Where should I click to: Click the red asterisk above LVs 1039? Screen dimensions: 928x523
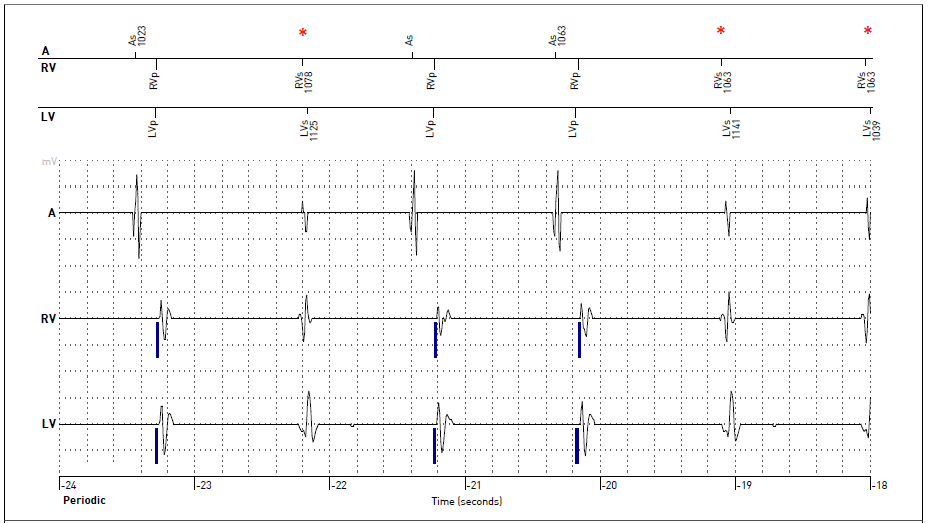pos(867,31)
